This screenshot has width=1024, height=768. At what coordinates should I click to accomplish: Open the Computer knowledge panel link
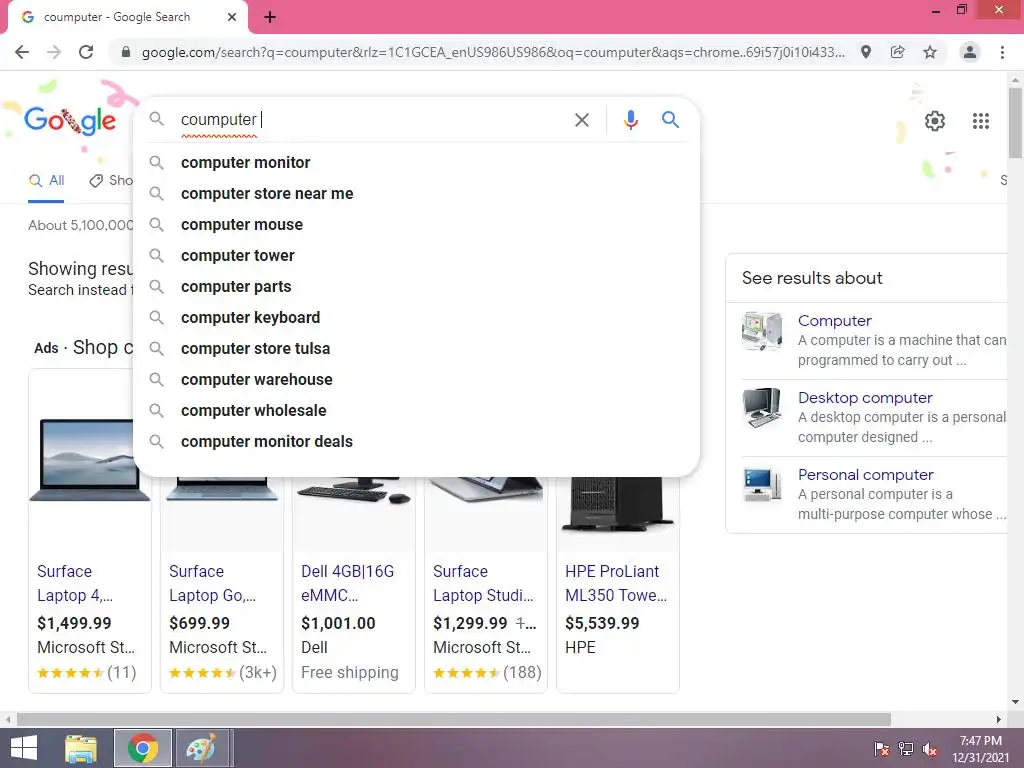tap(835, 321)
